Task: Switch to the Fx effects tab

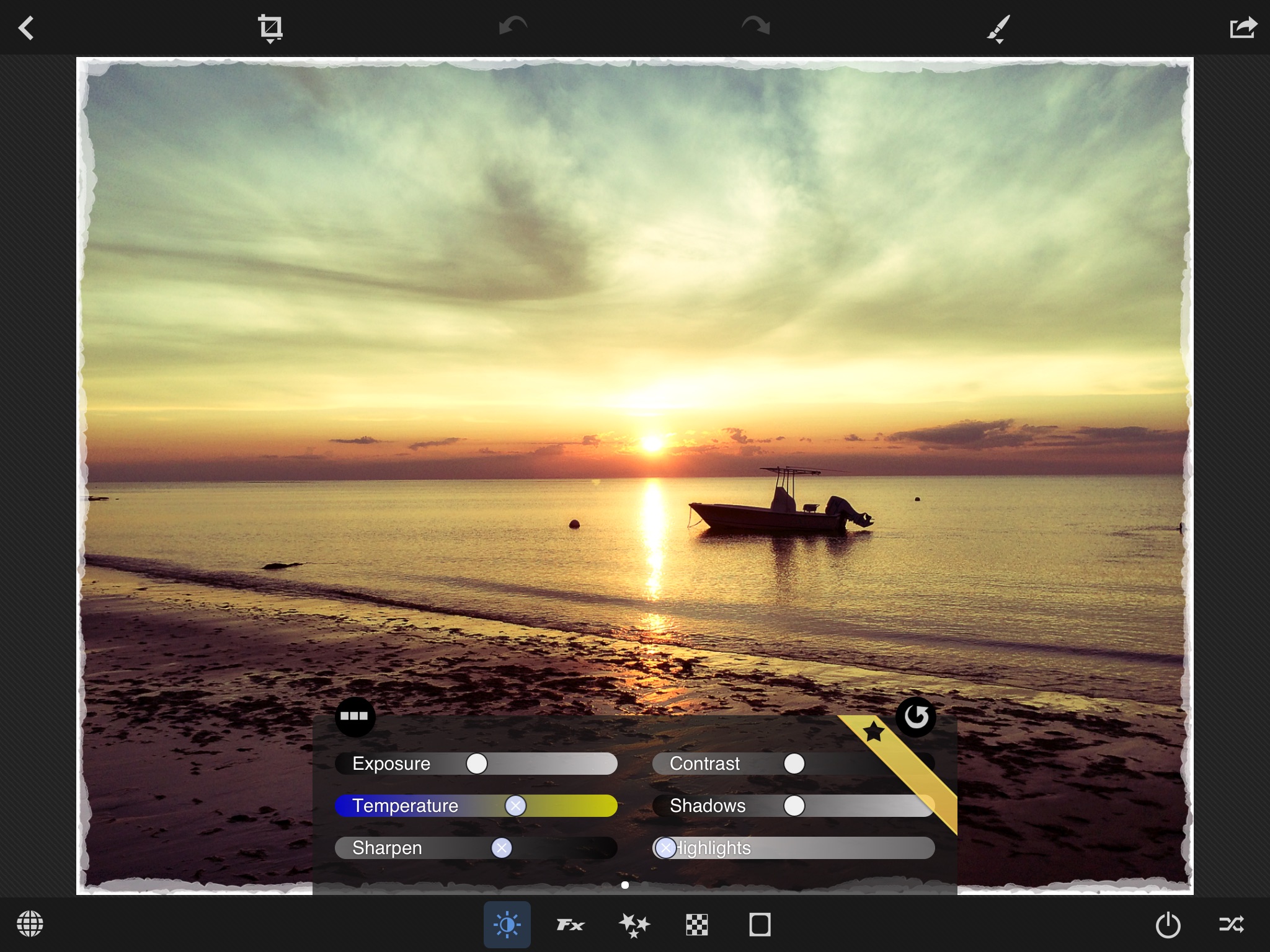Action: pyautogui.click(x=570, y=925)
